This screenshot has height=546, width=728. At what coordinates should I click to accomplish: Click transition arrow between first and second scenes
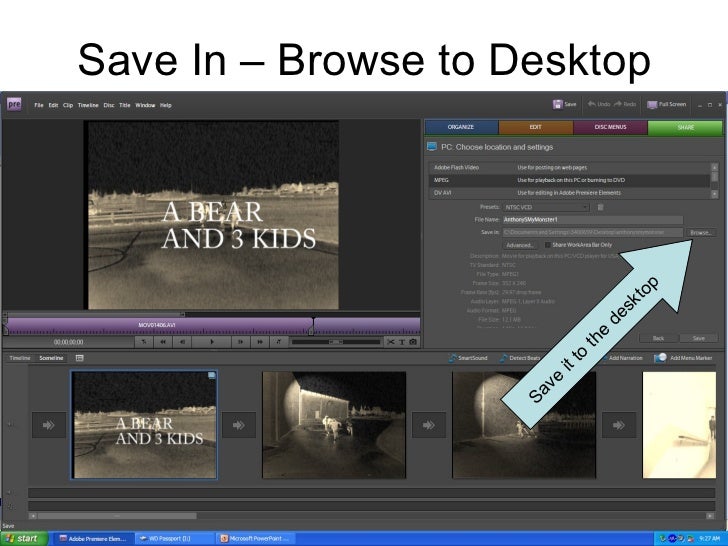pyautogui.click(x=239, y=425)
